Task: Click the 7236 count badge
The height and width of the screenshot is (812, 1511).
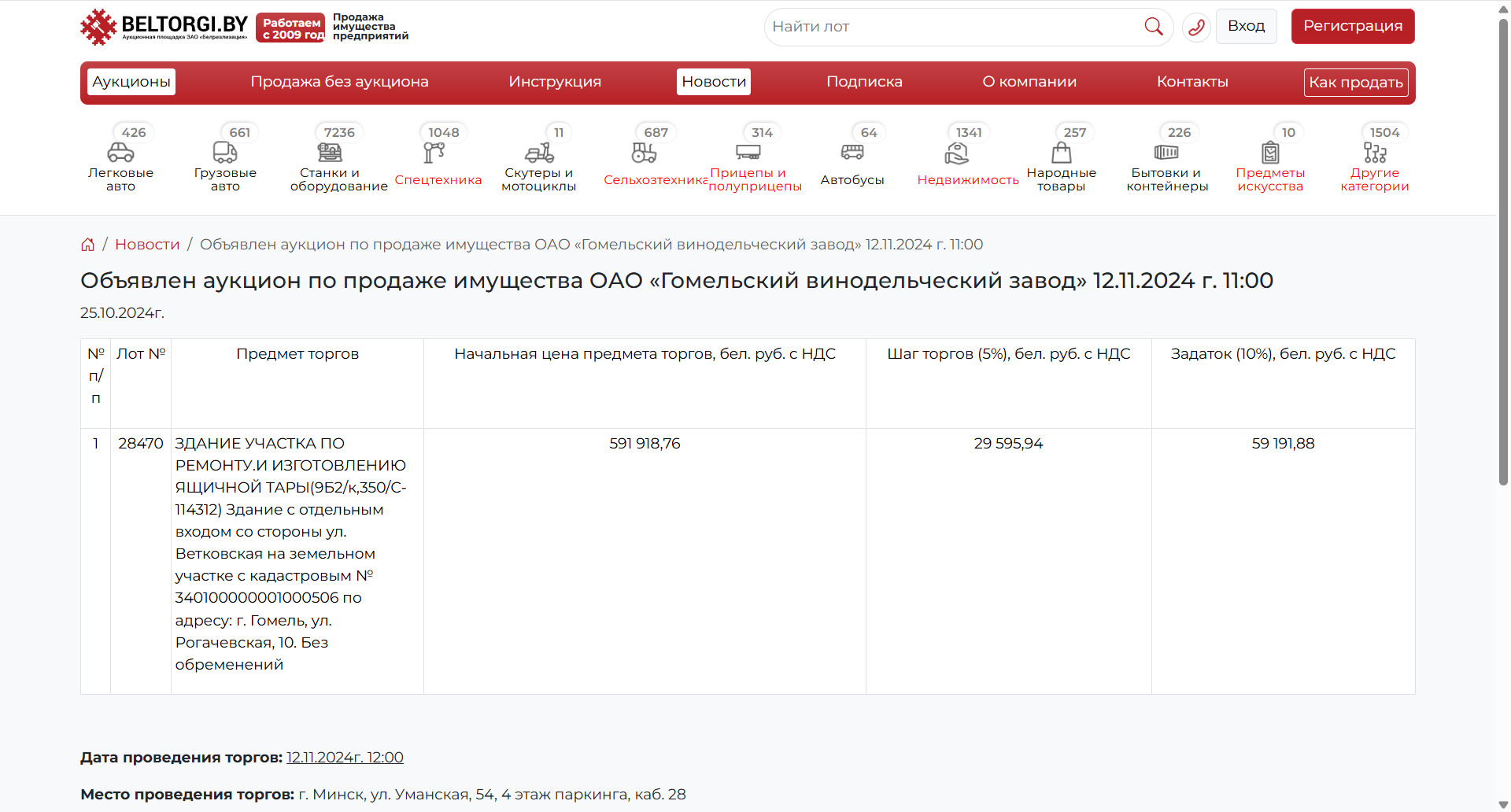Action: (x=339, y=132)
